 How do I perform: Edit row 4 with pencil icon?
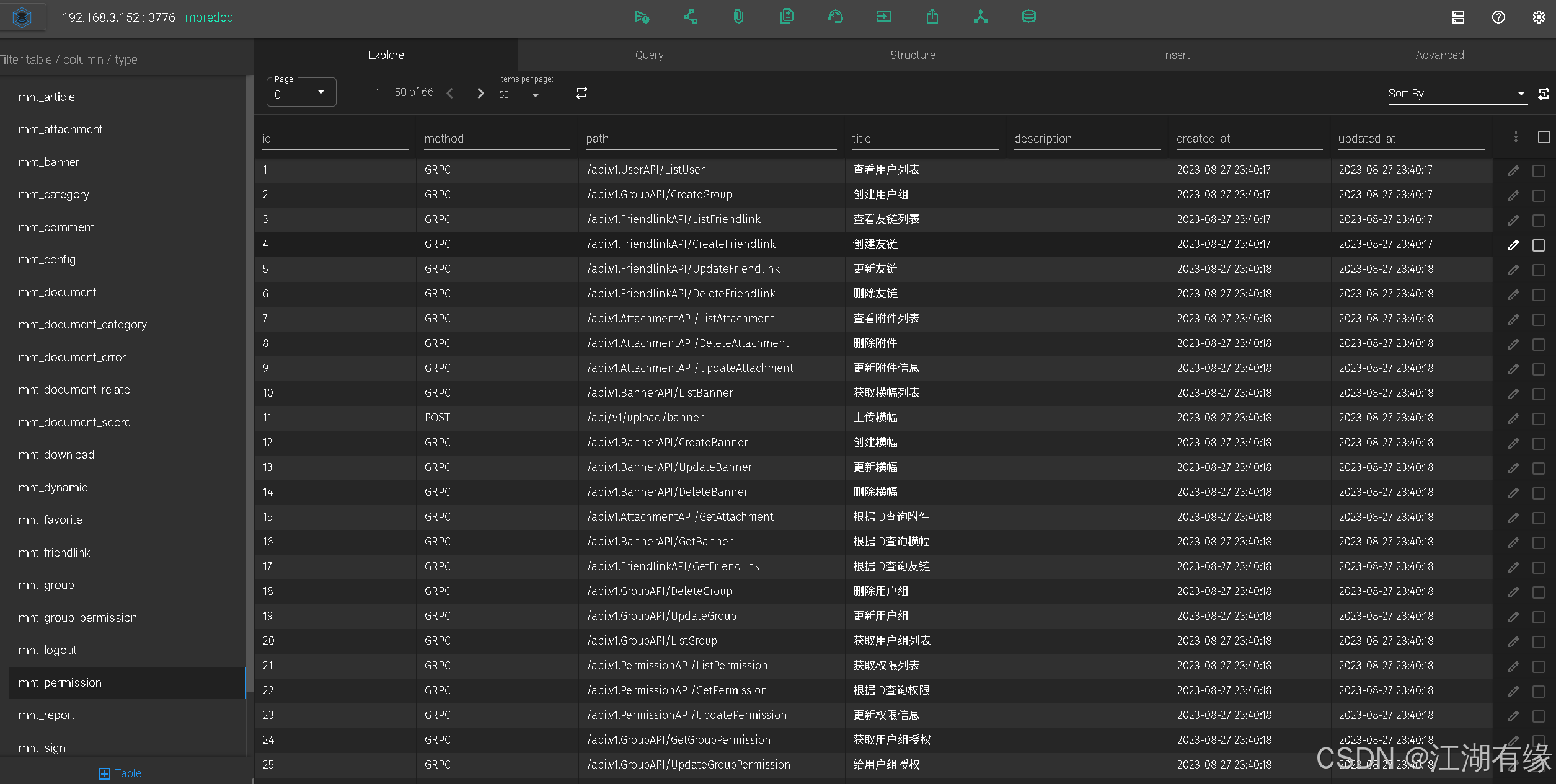[x=1513, y=245]
